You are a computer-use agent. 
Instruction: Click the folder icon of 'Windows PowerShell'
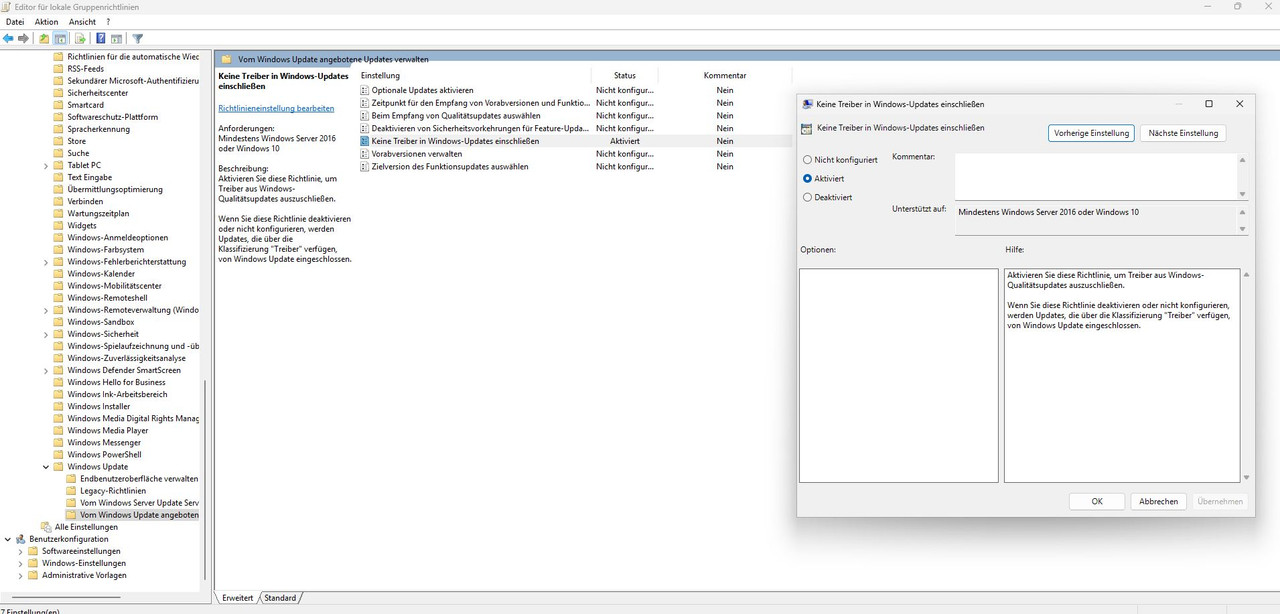point(58,454)
